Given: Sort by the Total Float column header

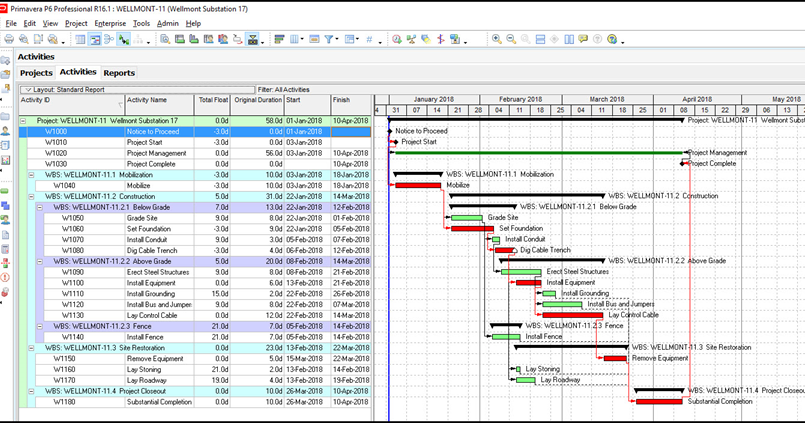Looking at the screenshot, I should point(212,100).
